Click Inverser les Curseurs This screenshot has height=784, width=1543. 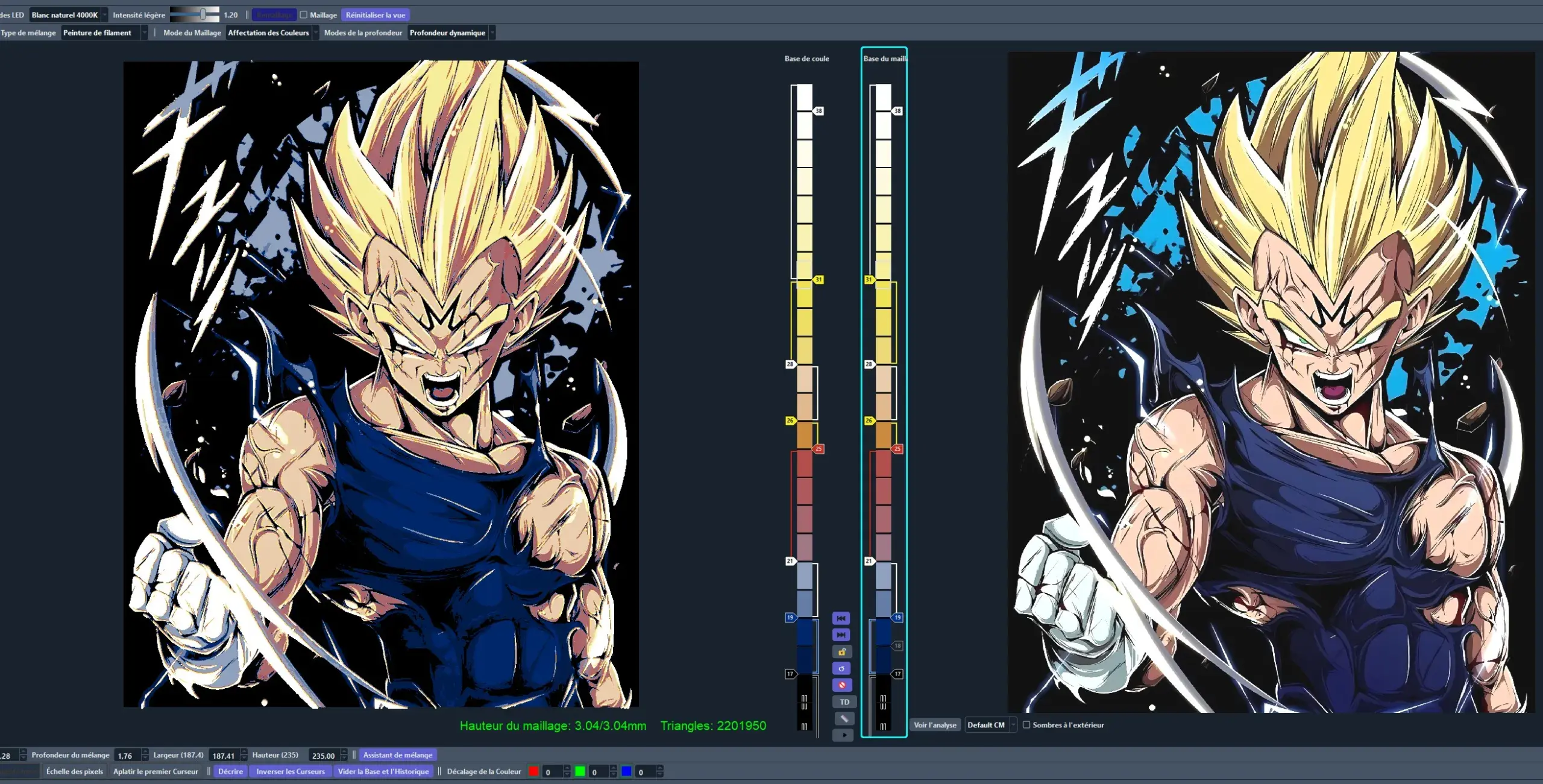[291, 771]
